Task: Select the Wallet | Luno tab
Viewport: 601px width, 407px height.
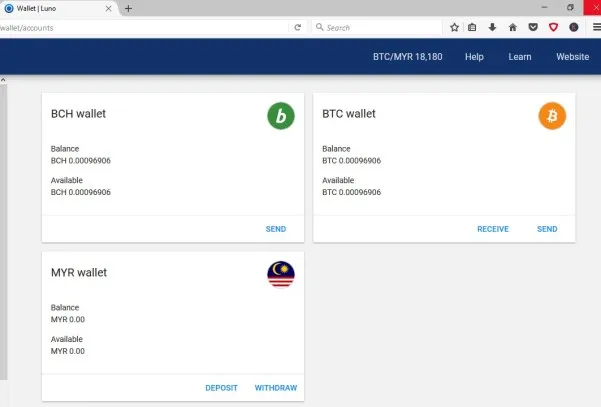Action: (57, 8)
